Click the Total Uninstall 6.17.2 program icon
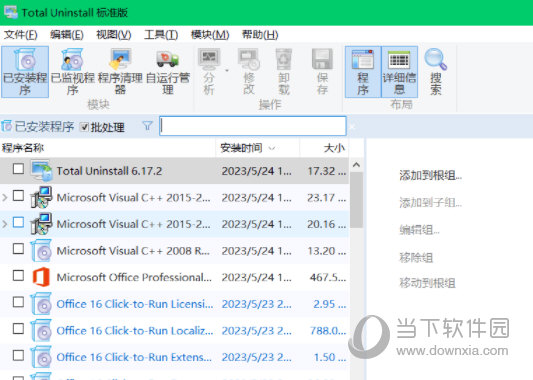The width and height of the screenshot is (533, 380). click(41, 171)
